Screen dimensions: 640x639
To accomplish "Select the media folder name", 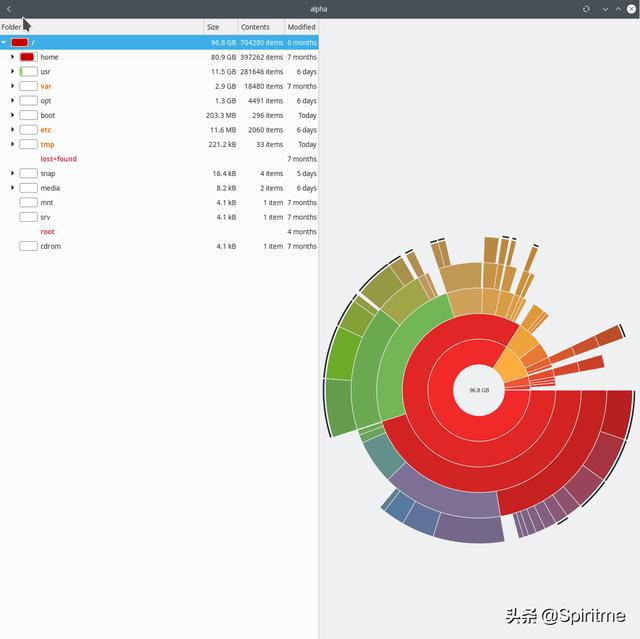I will pos(50,188).
